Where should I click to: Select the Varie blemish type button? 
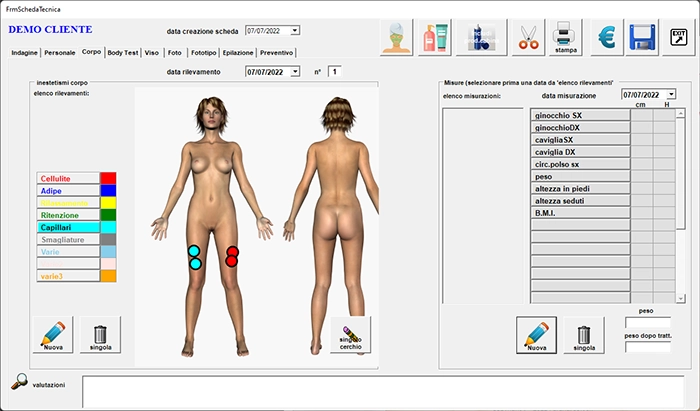coord(68,252)
